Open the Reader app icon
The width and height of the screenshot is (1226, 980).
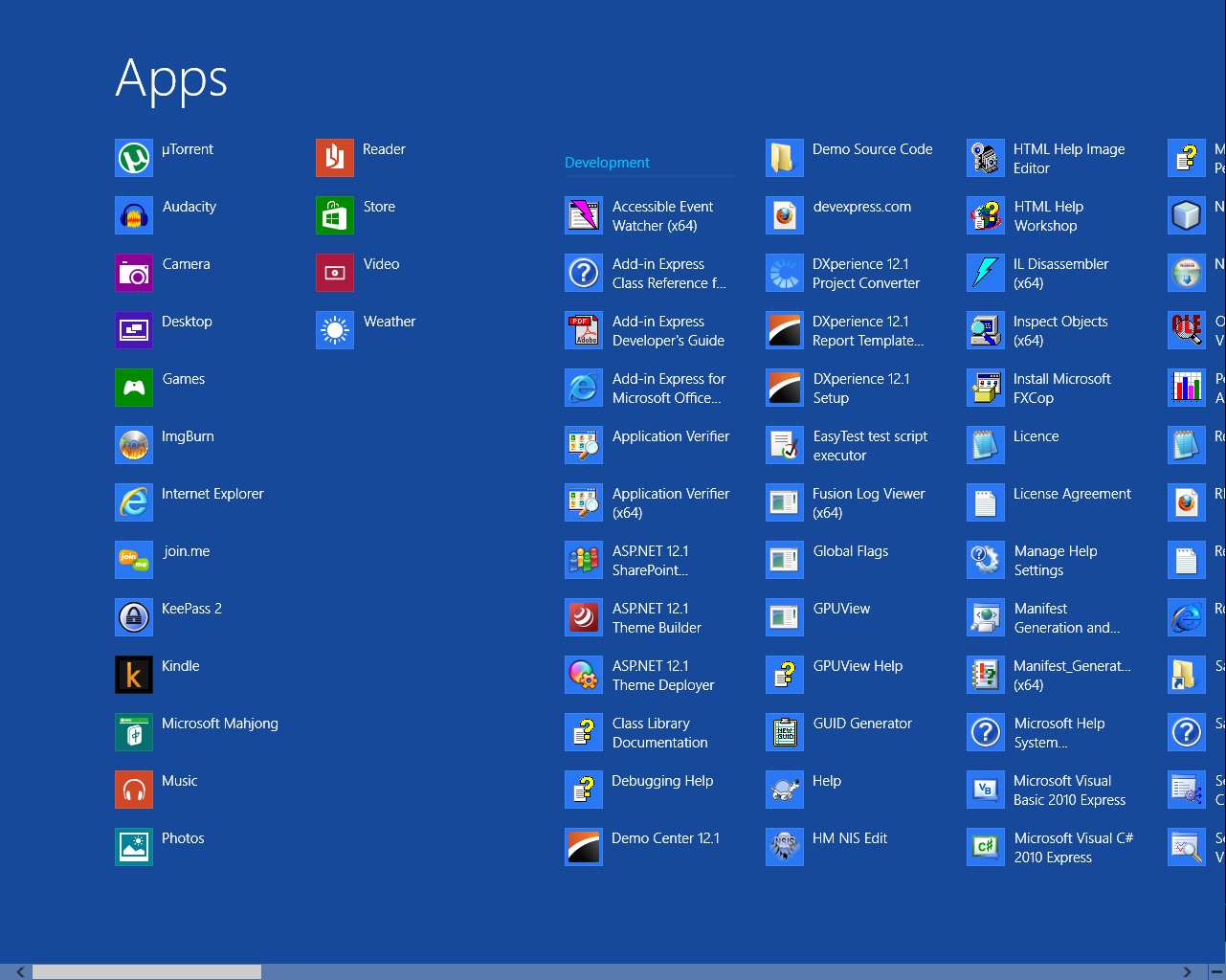pyautogui.click(x=335, y=158)
